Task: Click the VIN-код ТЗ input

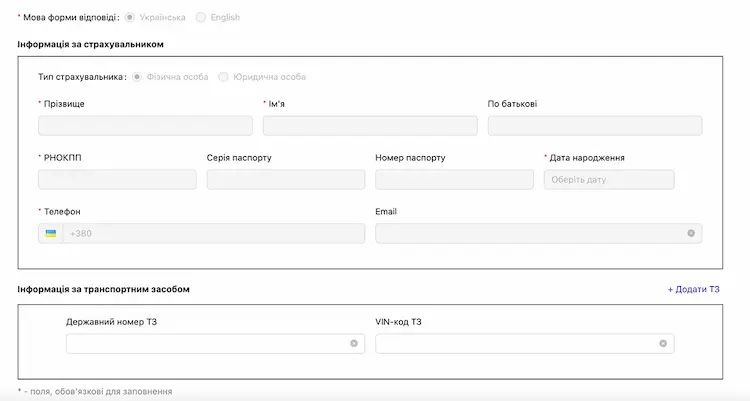Action: [514, 343]
